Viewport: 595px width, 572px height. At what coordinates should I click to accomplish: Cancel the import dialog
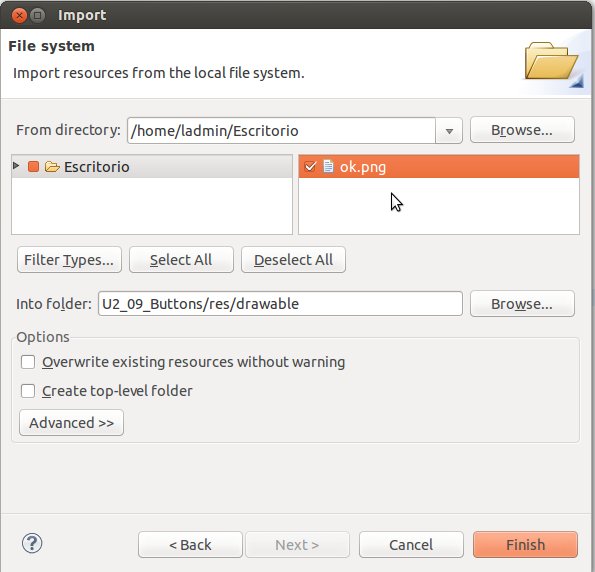pos(411,545)
